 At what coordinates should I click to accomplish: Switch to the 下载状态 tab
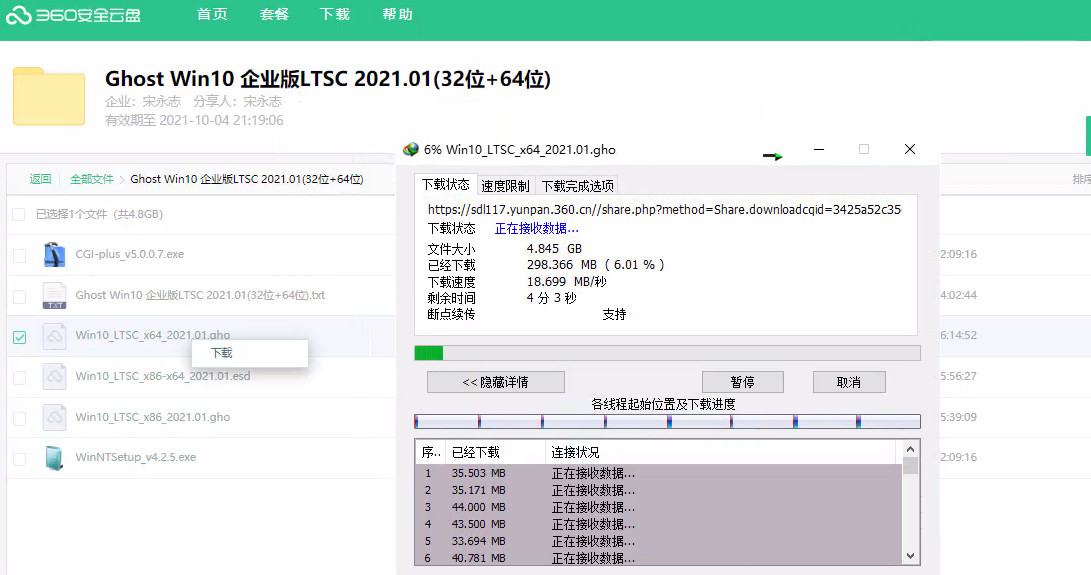445,184
